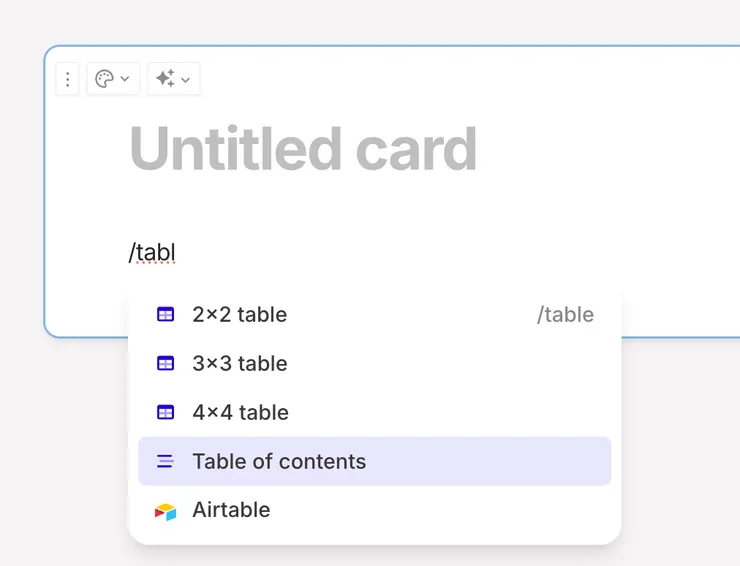Expand the chevron beside the sparkle icon
The image size is (740, 566).
pos(186,79)
